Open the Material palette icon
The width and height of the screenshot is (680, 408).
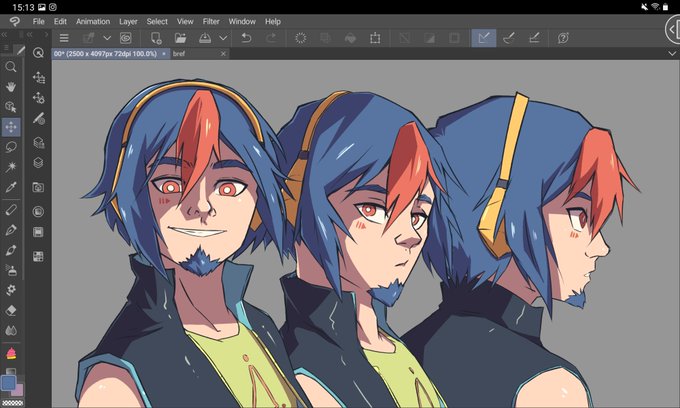coord(38,187)
